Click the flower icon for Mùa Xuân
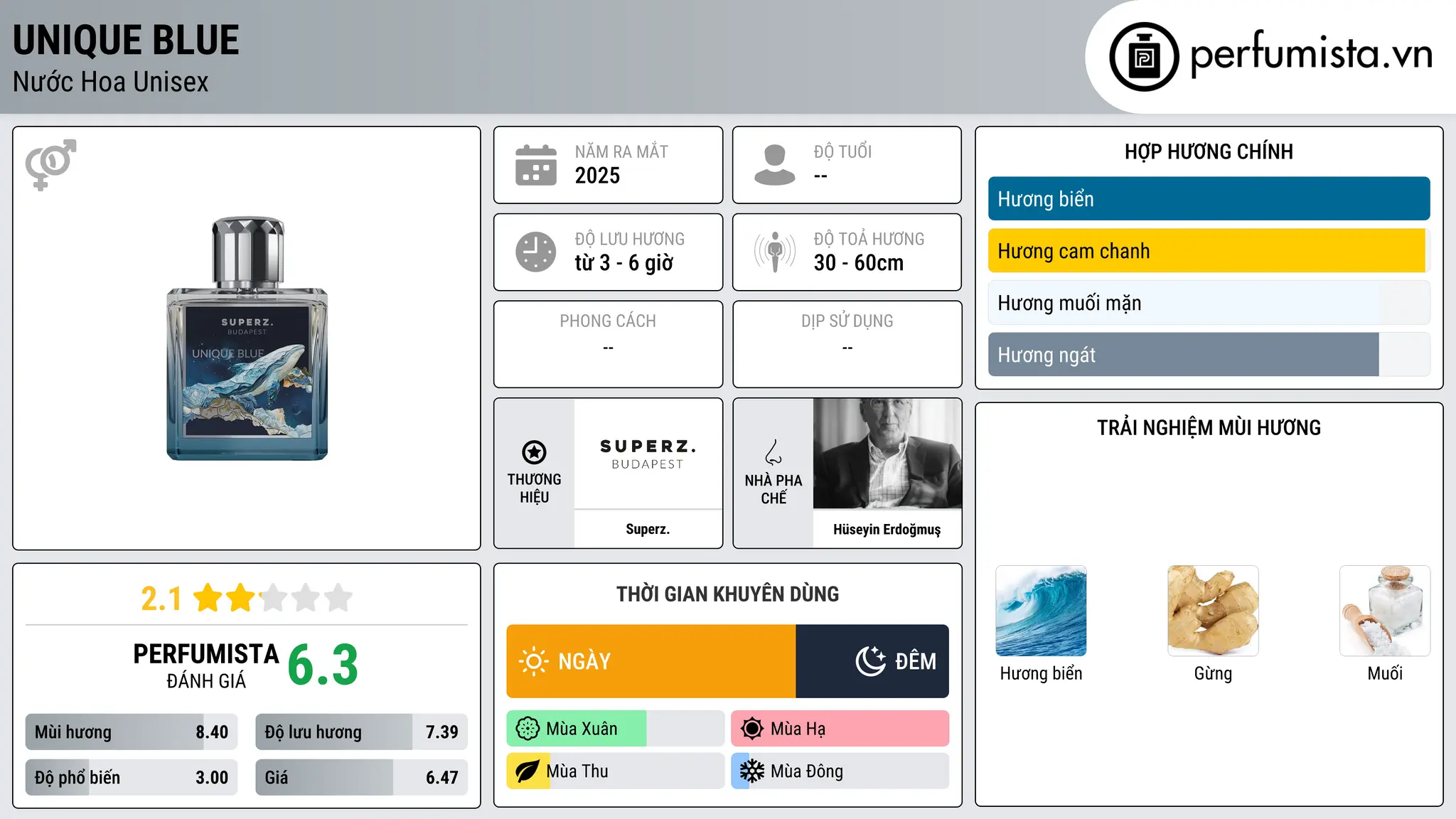Screen dimensions: 1456x819 528,729
